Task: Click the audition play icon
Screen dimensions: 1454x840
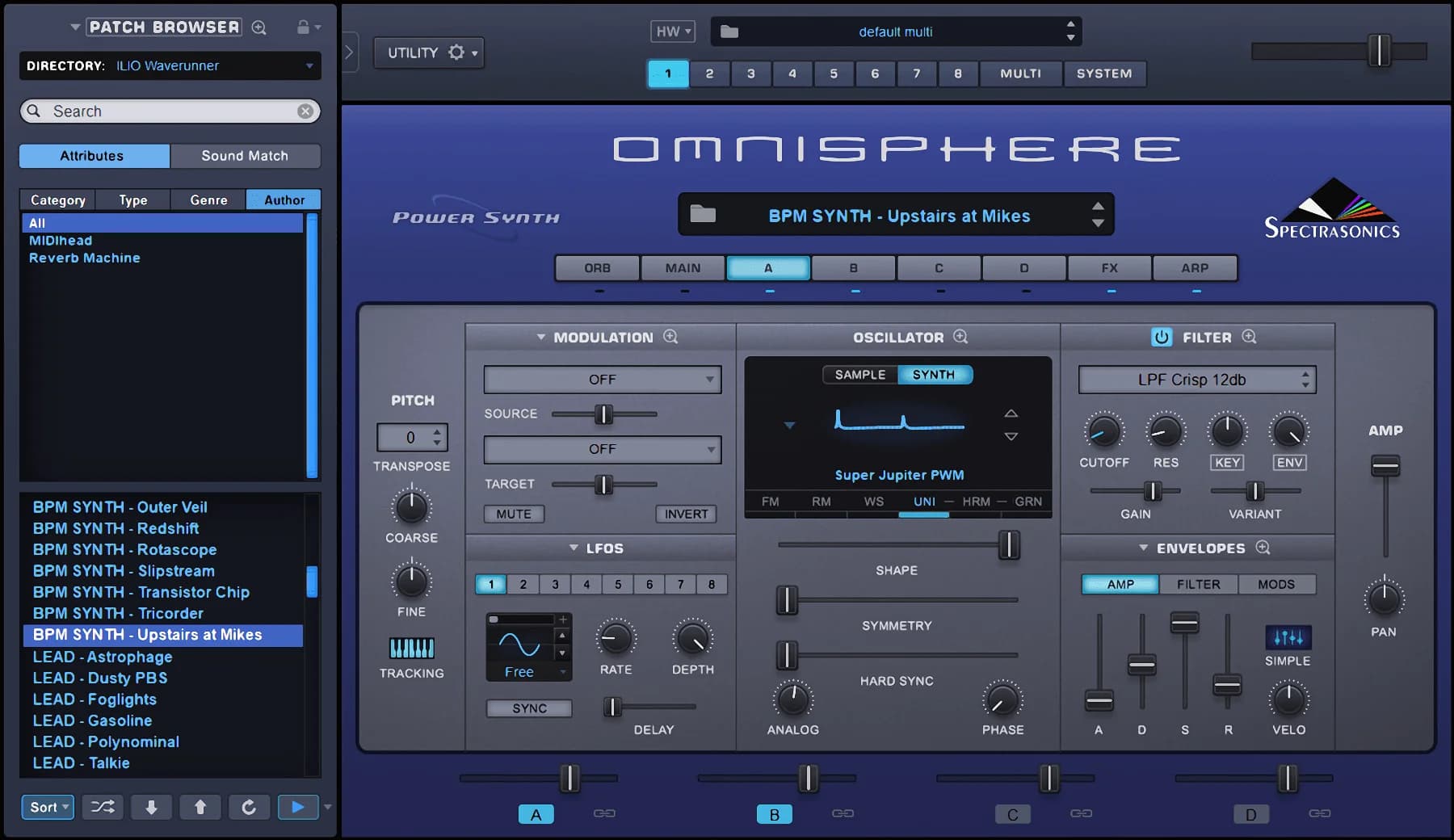Action: (297, 807)
